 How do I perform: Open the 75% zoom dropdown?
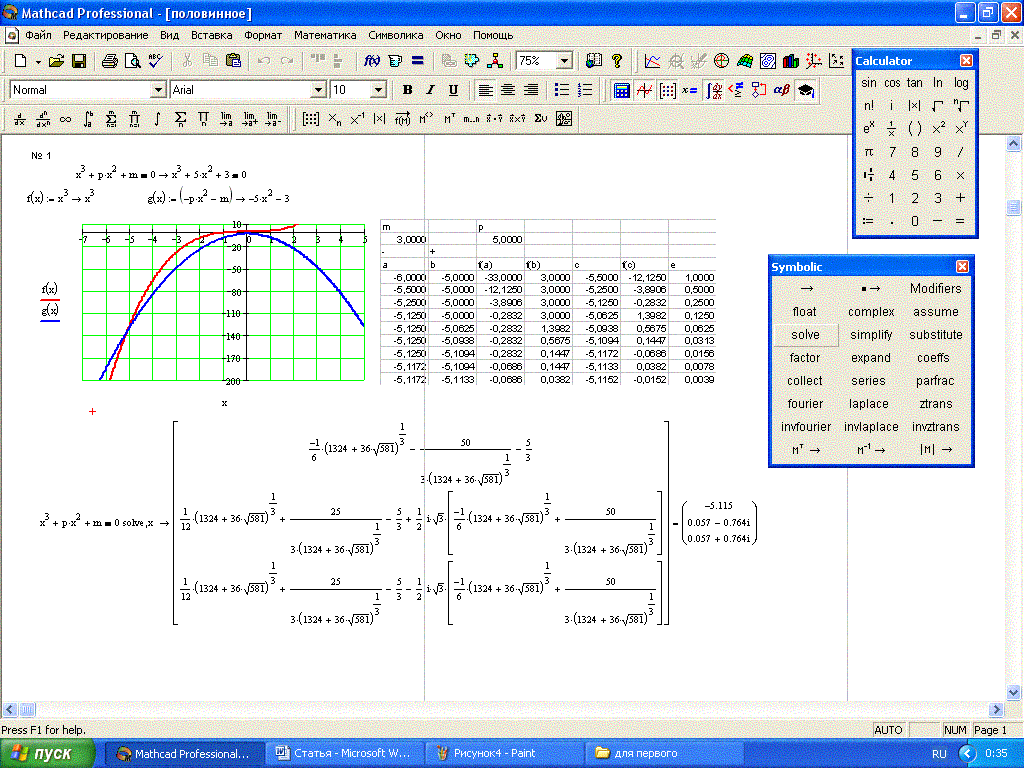click(564, 61)
